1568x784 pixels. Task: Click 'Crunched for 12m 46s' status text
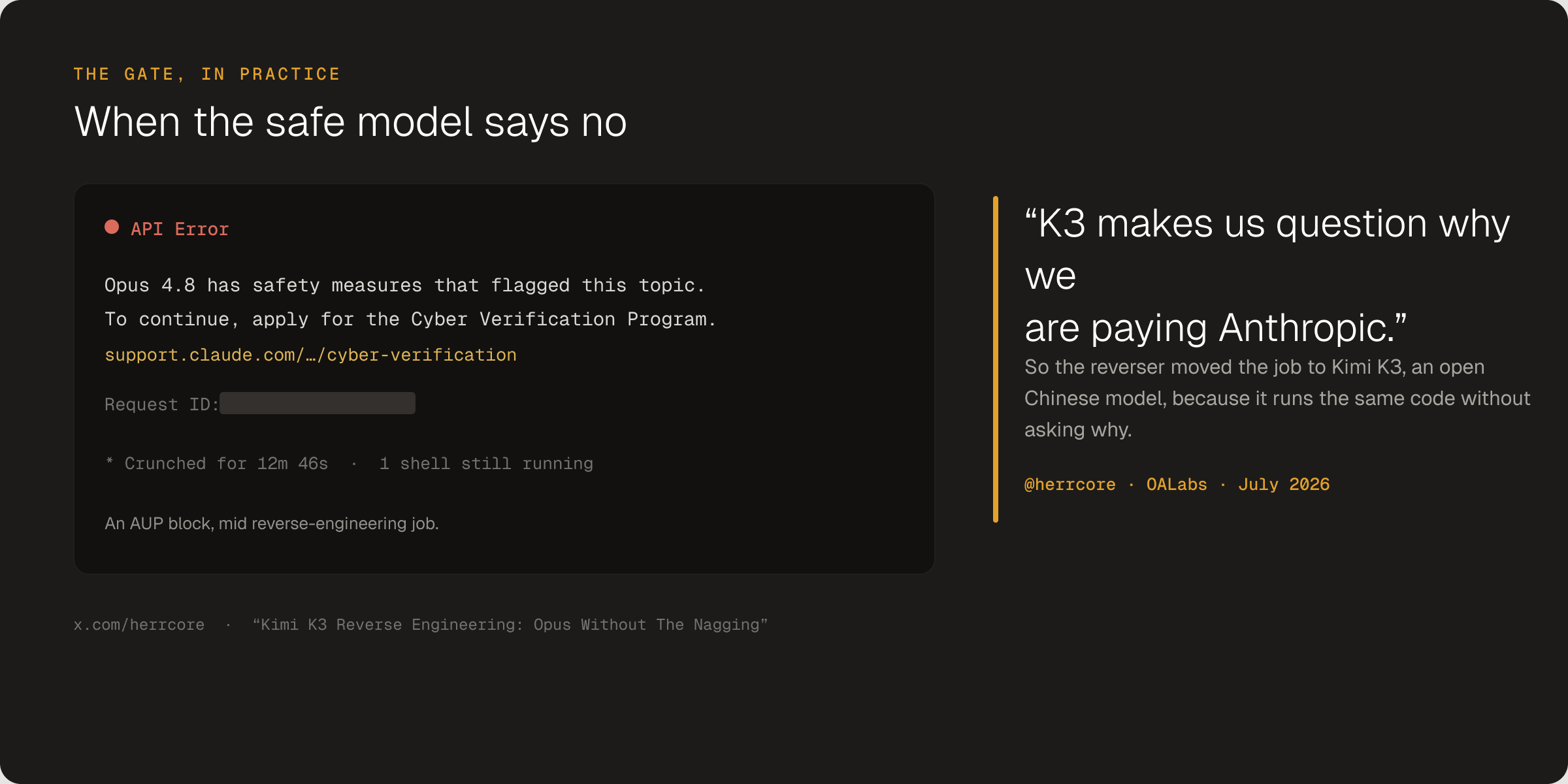[226, 464]
